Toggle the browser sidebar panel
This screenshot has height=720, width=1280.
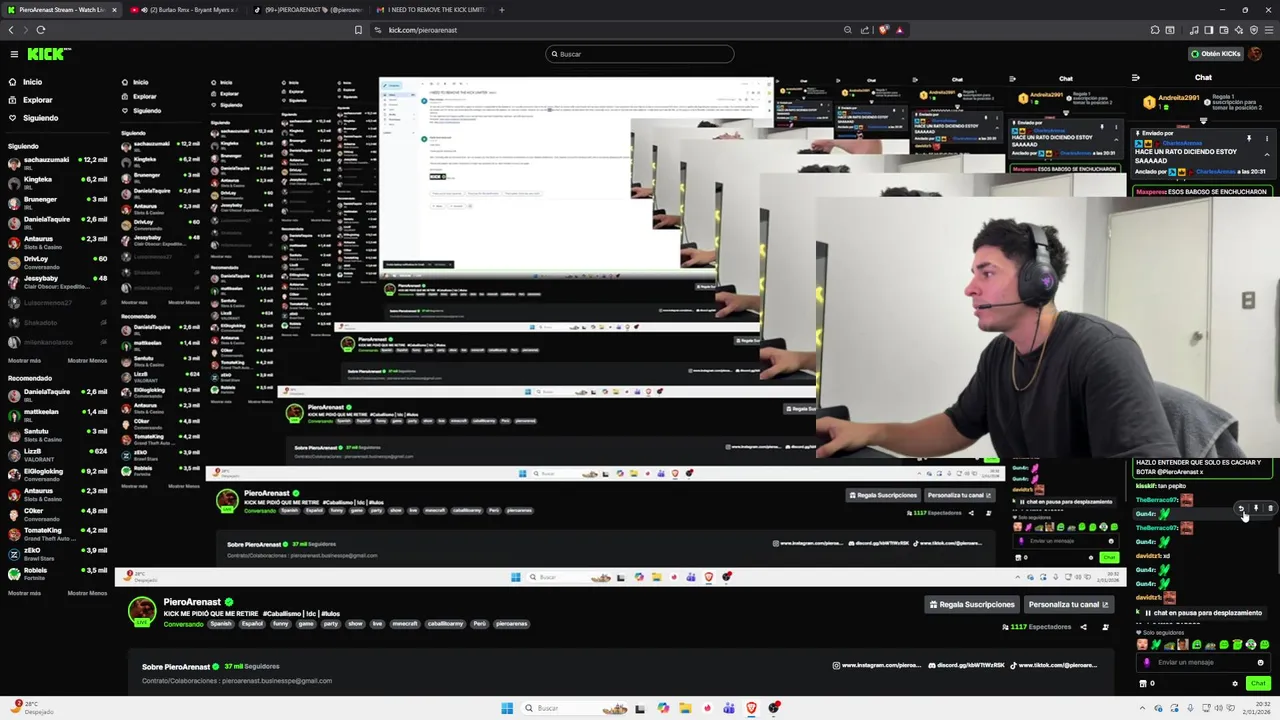[x=1209, y=30]
